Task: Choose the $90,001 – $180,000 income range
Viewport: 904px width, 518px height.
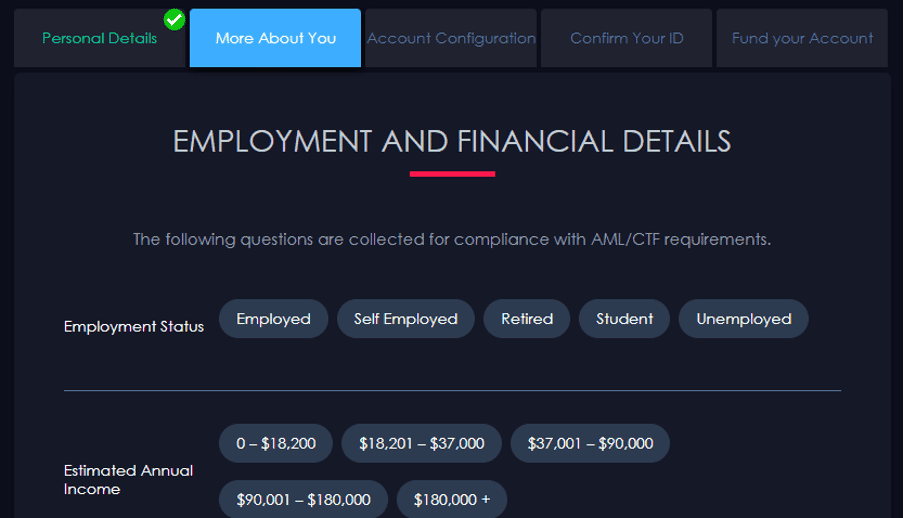Action: click(x=303, y=499)
